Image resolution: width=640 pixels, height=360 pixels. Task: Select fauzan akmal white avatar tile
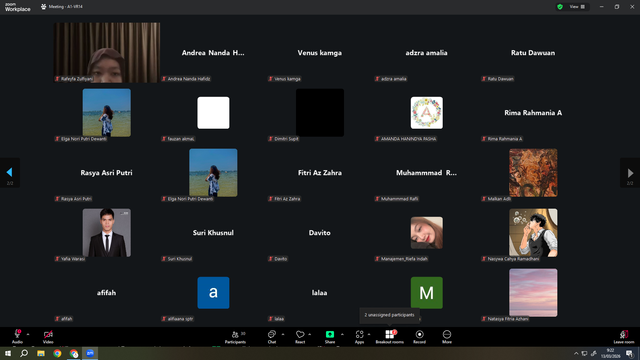pyautogui.click(x=213, y=113)
